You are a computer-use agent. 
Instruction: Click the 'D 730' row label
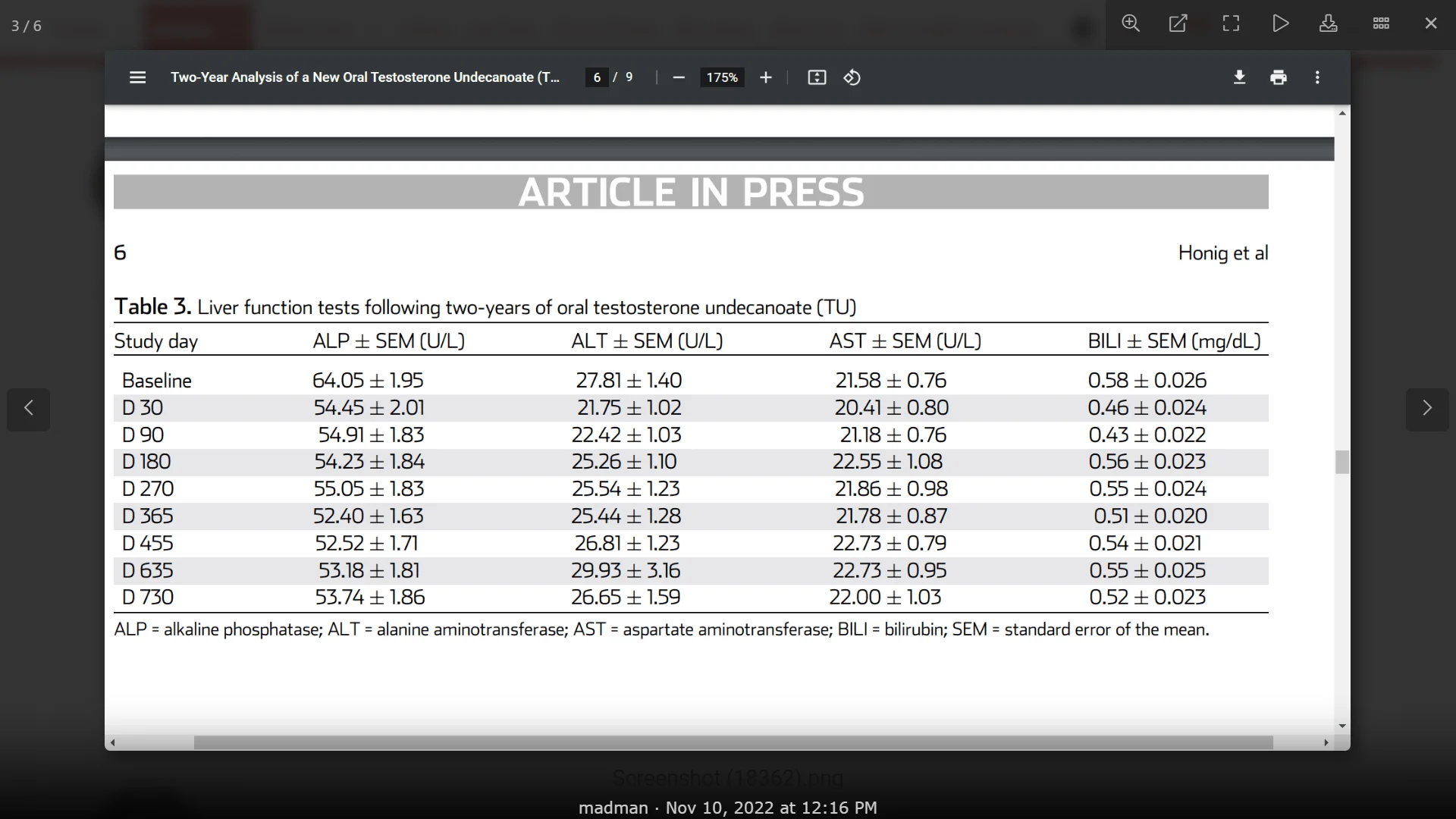click(x=148, y=598)
